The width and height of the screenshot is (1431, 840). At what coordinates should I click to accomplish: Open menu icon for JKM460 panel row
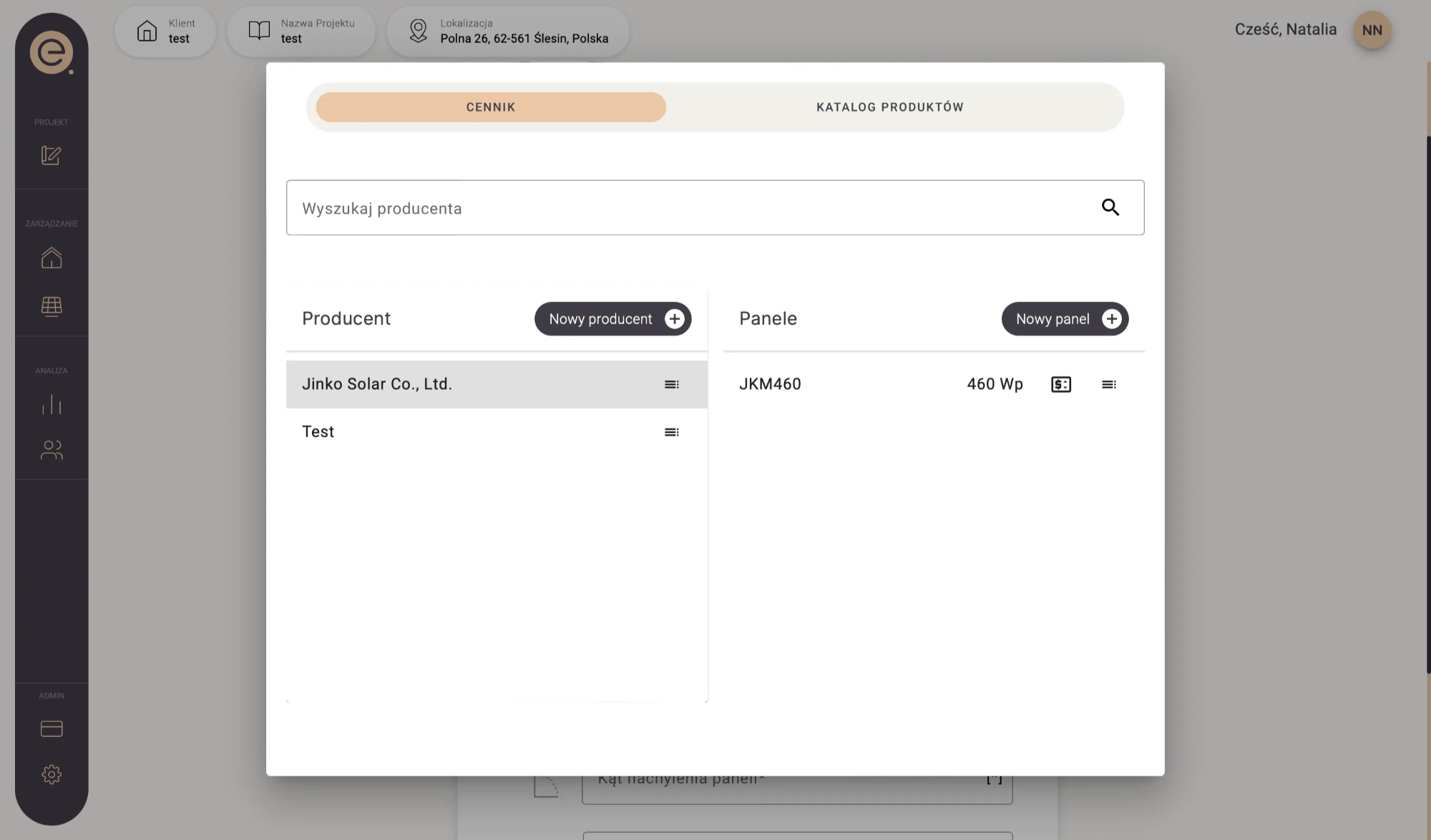coord(1108,384)
